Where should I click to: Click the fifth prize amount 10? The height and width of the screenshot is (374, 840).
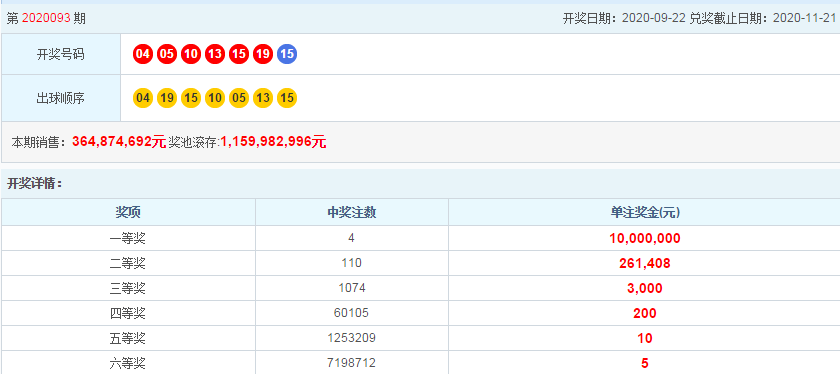pos(645,338)
